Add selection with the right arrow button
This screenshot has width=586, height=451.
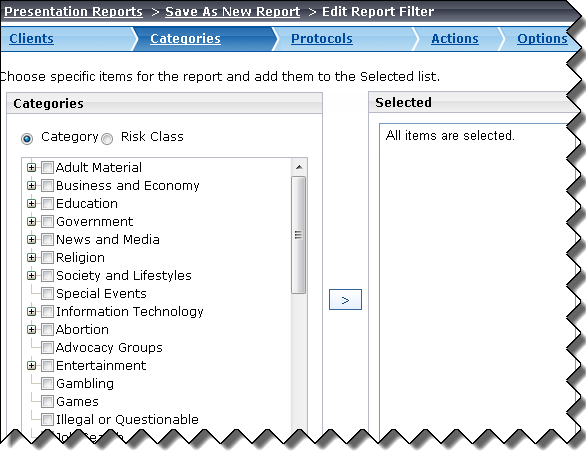point(345,299)
